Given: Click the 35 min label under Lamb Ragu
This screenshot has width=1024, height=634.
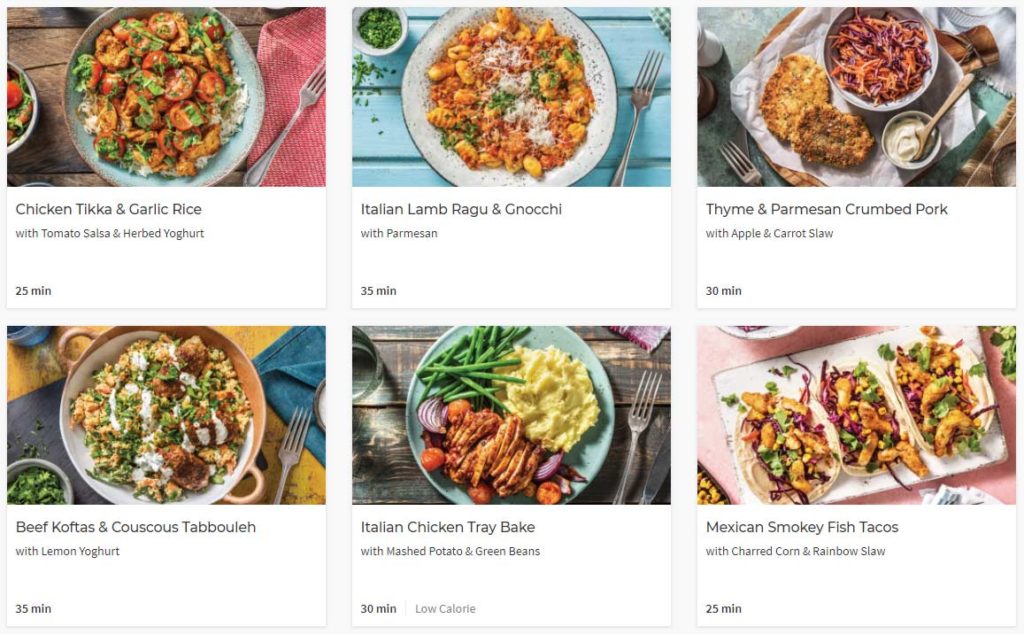Looking at the screenshot, I should 376,291.
